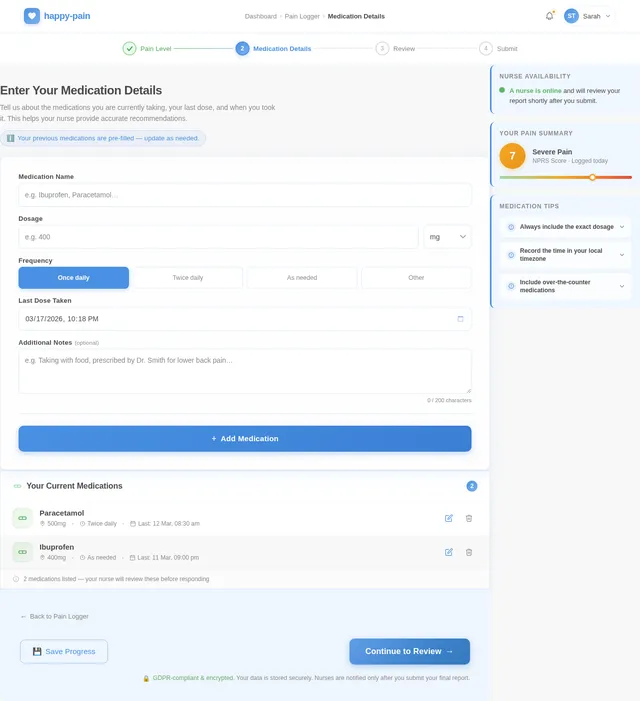Open calendar picker in Last Dose Taken

(x=460, y=319)
